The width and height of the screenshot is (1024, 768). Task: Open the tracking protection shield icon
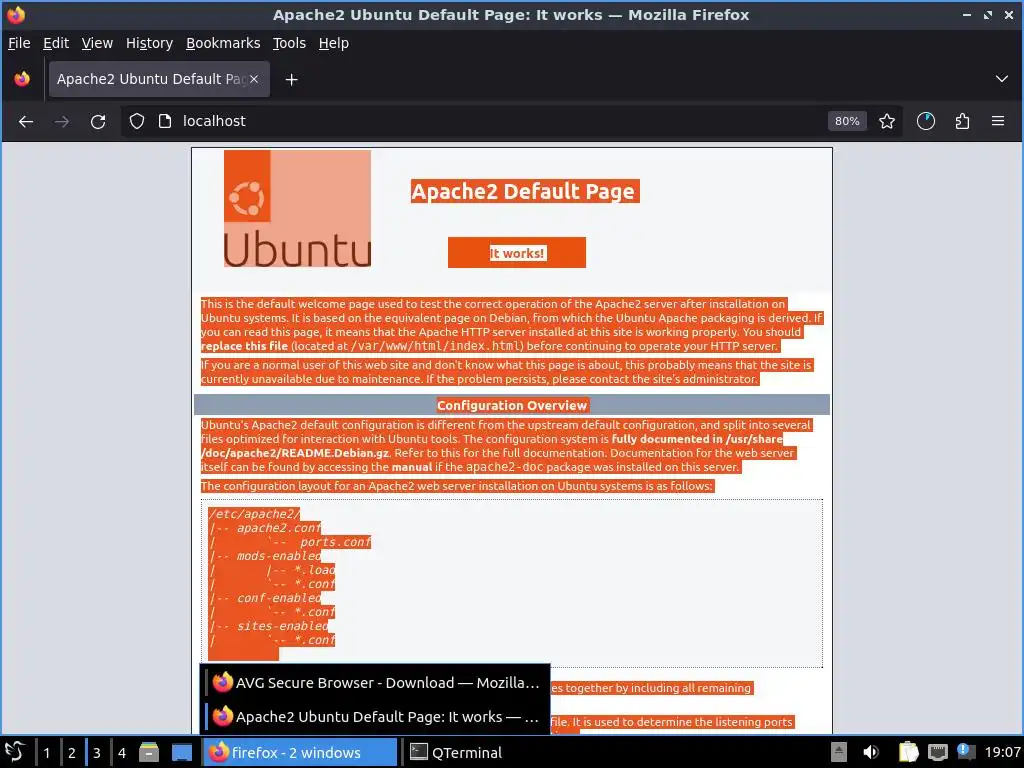136,121
